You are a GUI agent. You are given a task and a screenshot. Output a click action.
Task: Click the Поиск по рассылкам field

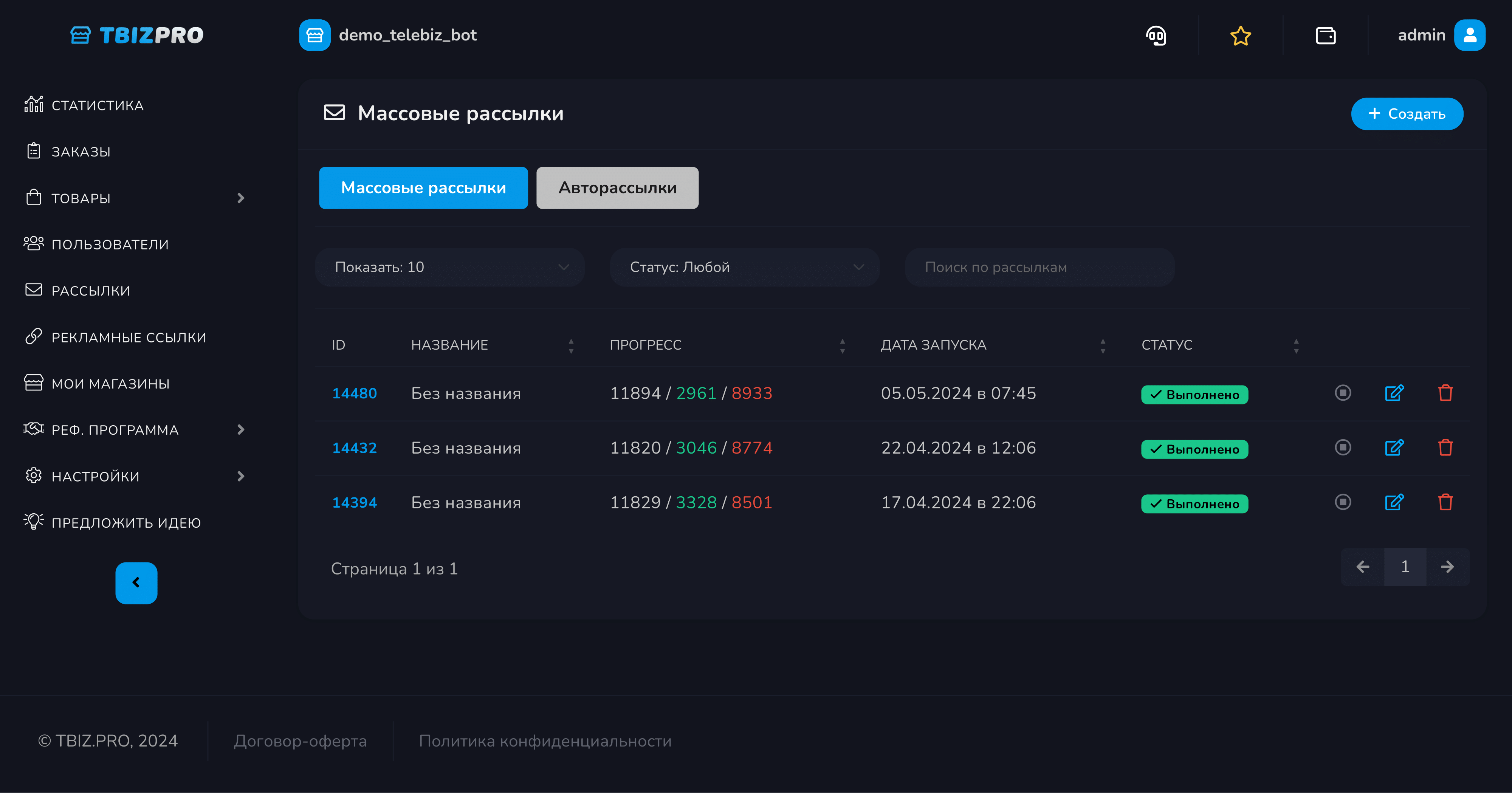click(1039, 267)
